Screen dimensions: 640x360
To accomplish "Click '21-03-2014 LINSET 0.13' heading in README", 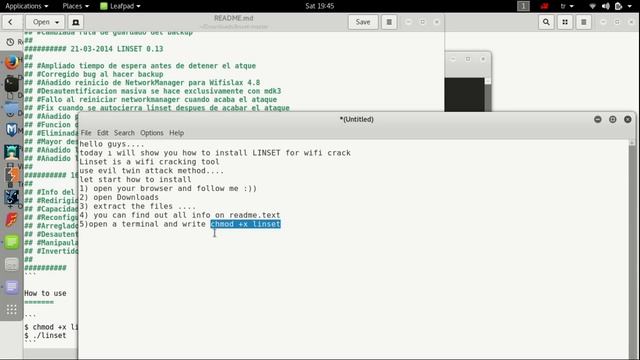I will coord(116,49).
